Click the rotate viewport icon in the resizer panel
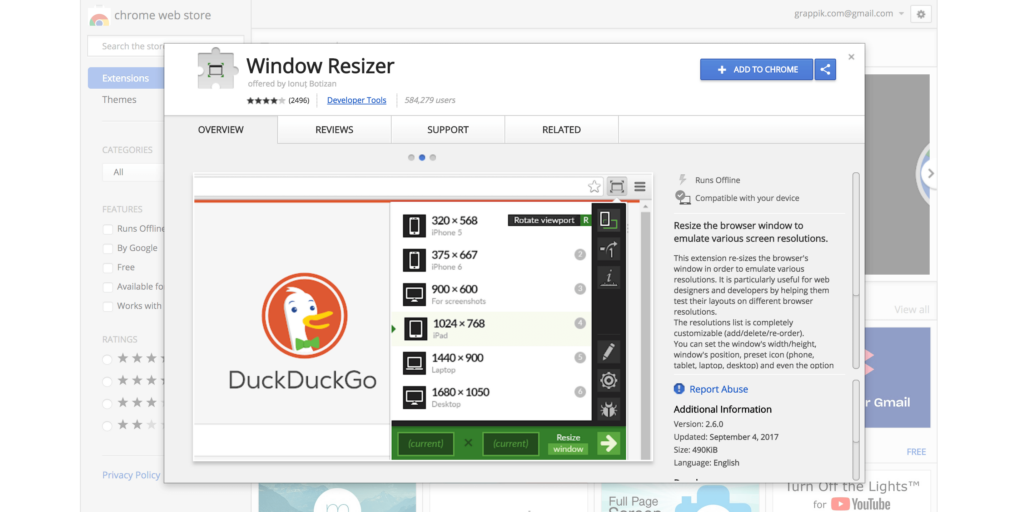 click(608, 250)
